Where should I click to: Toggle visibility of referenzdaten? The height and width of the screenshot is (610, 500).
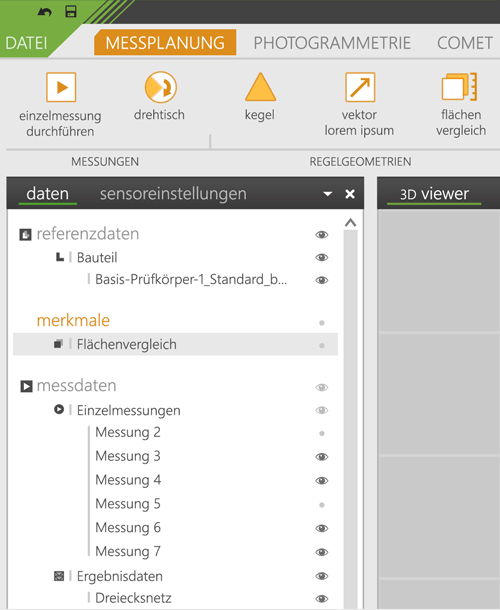click(x=322, y=235)
